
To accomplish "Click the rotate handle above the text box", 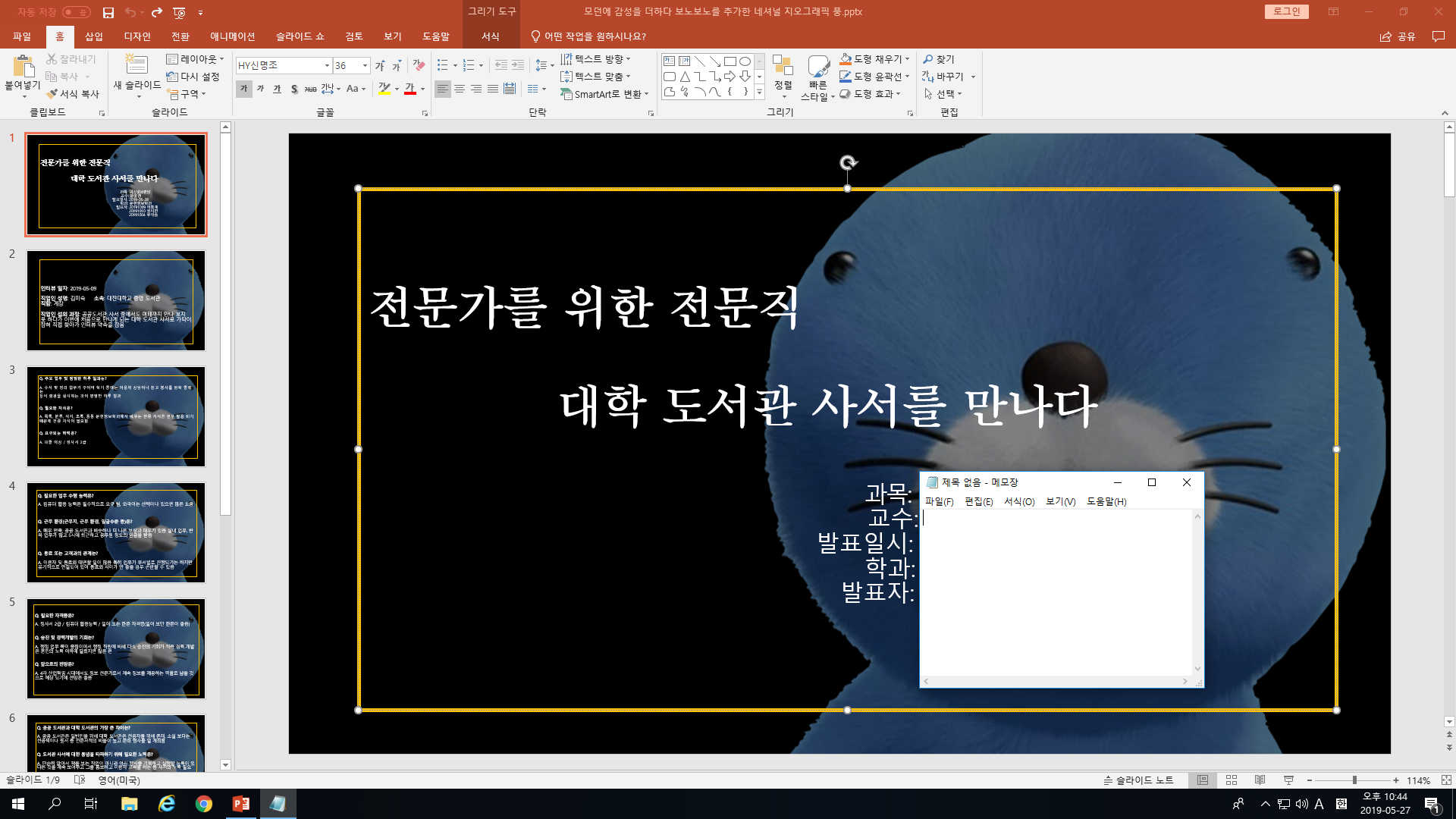I will click(848, 162).
